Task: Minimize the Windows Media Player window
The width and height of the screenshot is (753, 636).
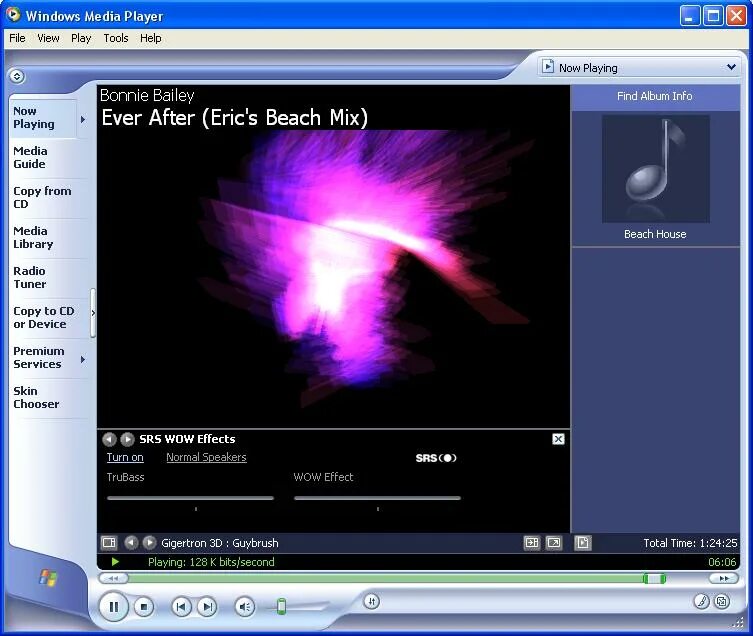Action: (x=690, y=16)
